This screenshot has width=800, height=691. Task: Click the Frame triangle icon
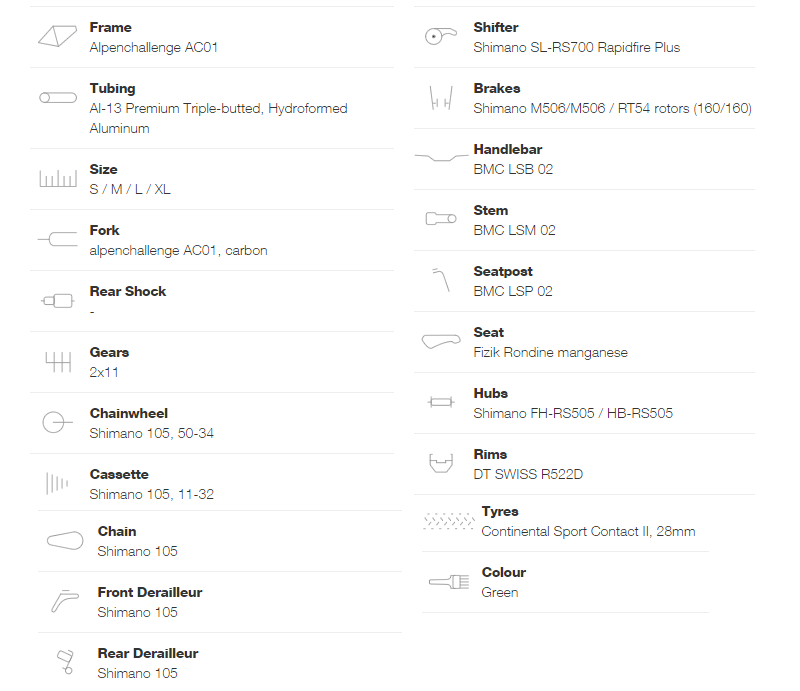coord(58,36)
